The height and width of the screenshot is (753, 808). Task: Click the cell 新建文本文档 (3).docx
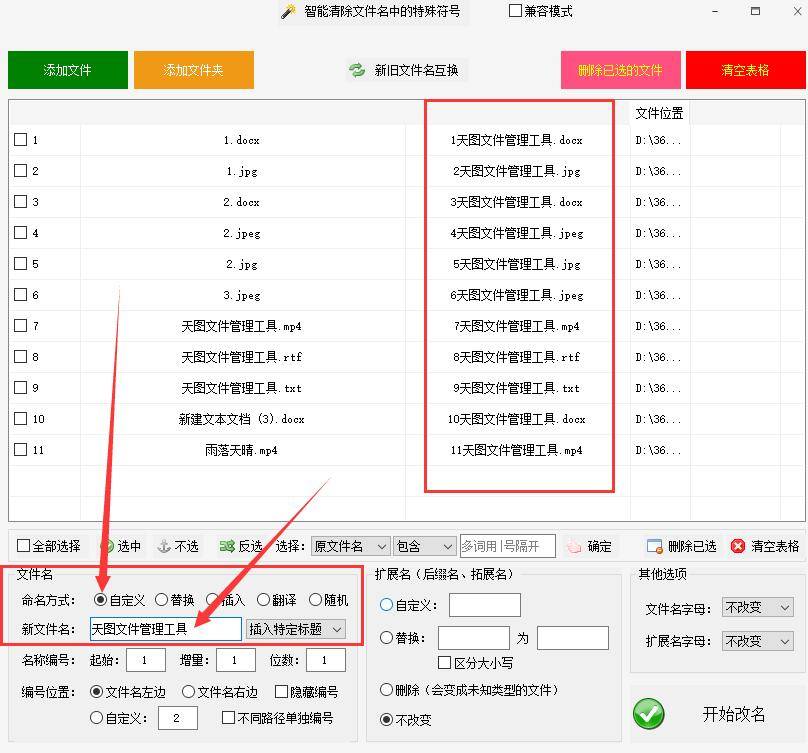[242, 419]
